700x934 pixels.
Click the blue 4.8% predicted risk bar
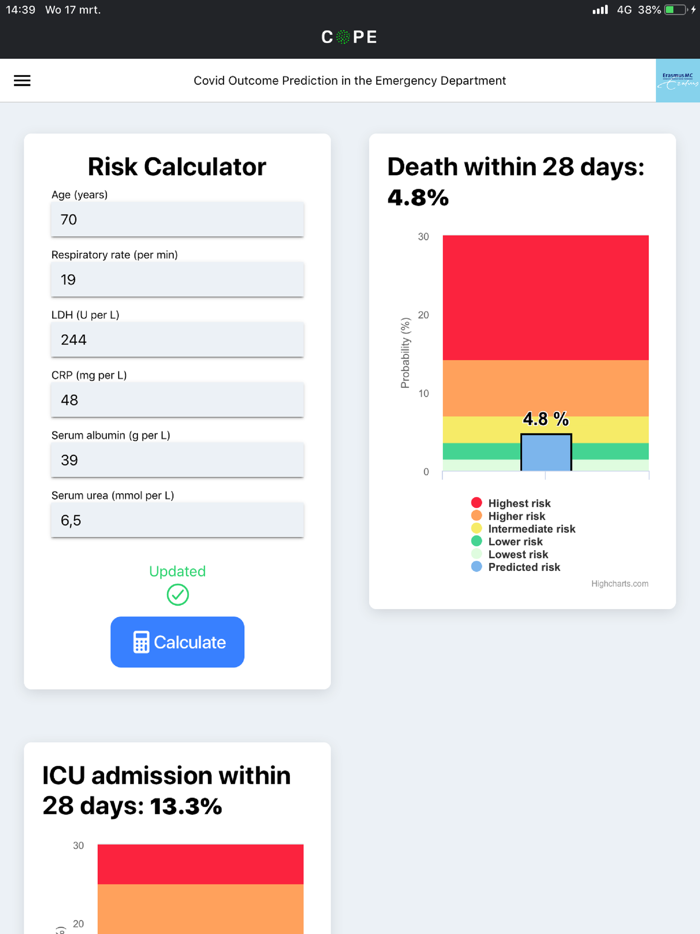pos(546,450)
